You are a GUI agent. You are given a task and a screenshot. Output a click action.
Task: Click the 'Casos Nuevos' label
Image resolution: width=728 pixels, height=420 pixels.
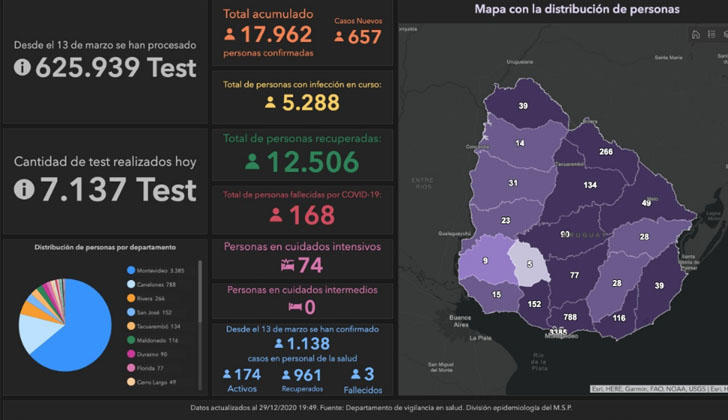tap(358, 21)
